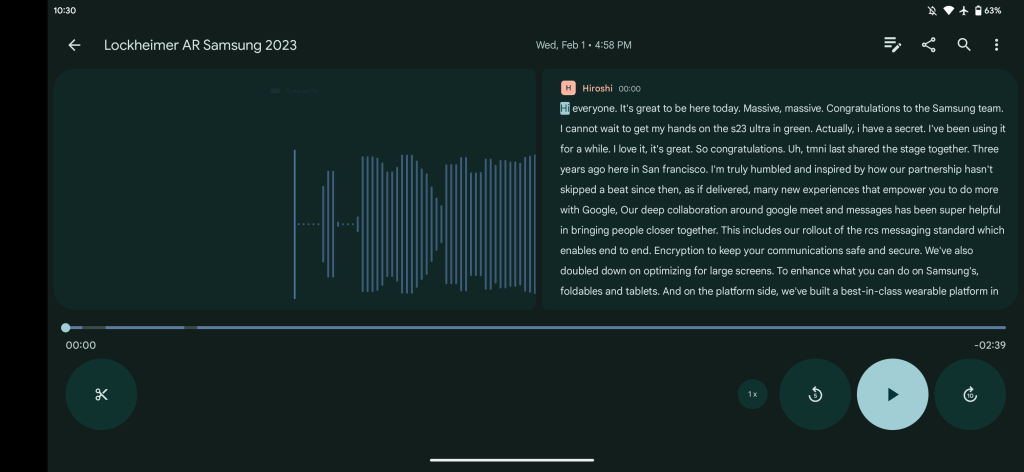Open search in the transcript
Image resolution: width=1024 pixels, height=472 pixels.
(964, 45)
